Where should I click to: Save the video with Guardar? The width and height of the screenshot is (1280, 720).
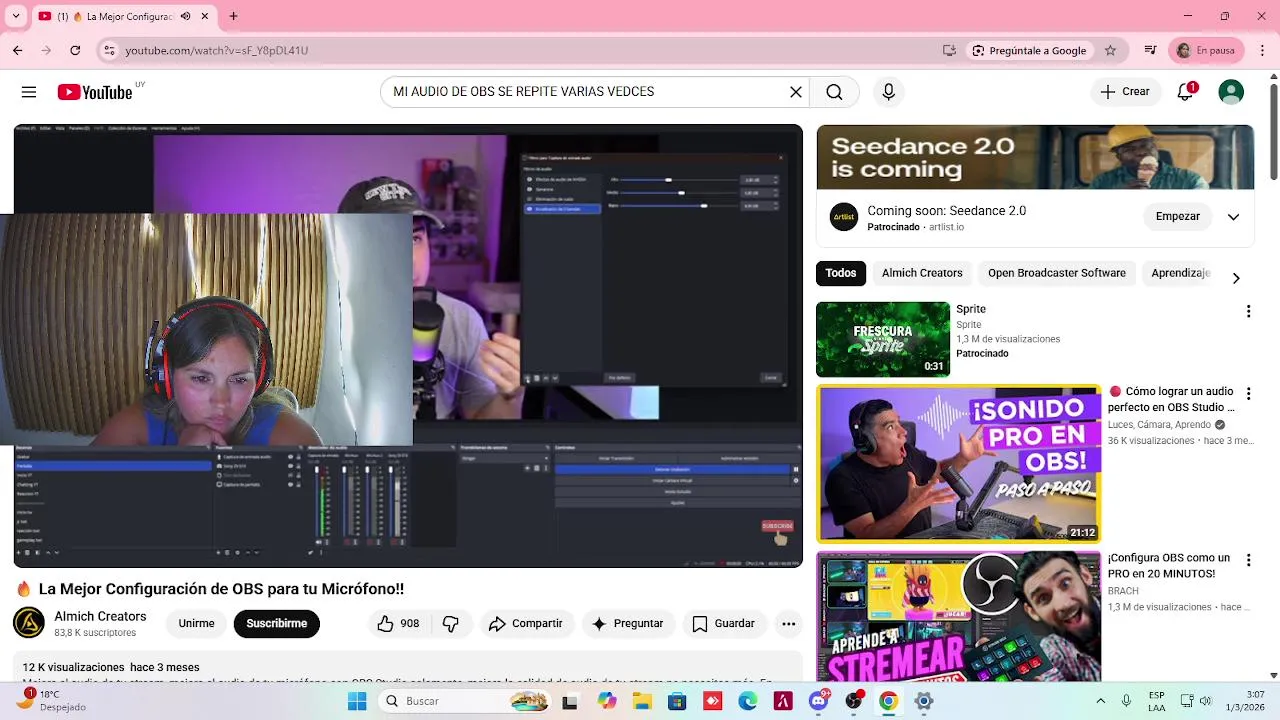[724, 624]
